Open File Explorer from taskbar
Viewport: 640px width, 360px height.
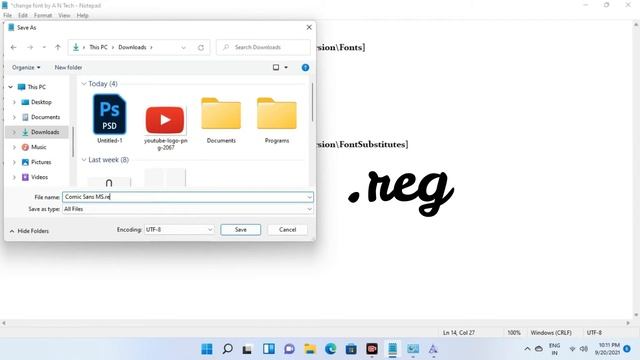pos(310,349)
